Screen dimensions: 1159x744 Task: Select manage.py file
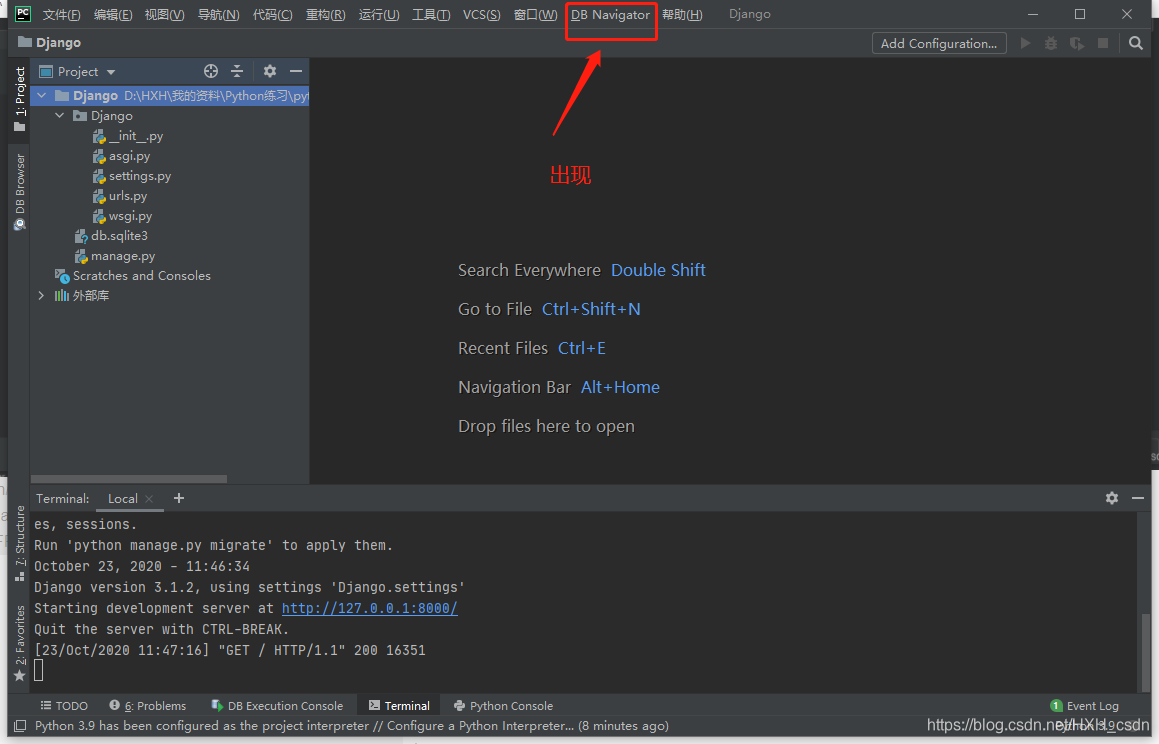click(115, 256)
